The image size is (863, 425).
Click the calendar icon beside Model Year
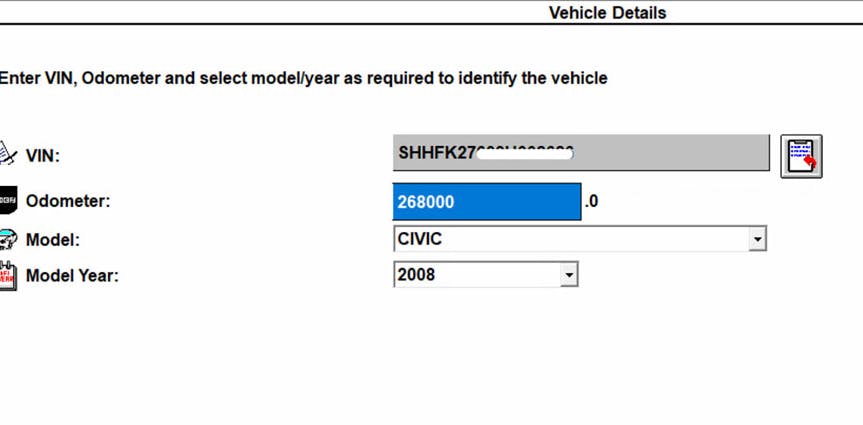8,275
